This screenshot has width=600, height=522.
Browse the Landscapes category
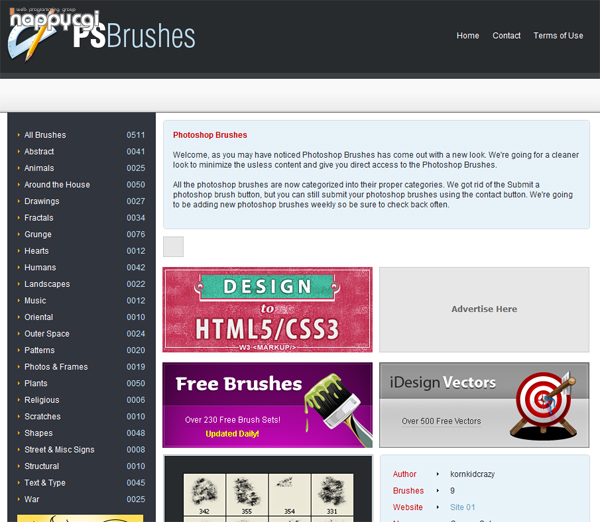[x=47, y=284]
